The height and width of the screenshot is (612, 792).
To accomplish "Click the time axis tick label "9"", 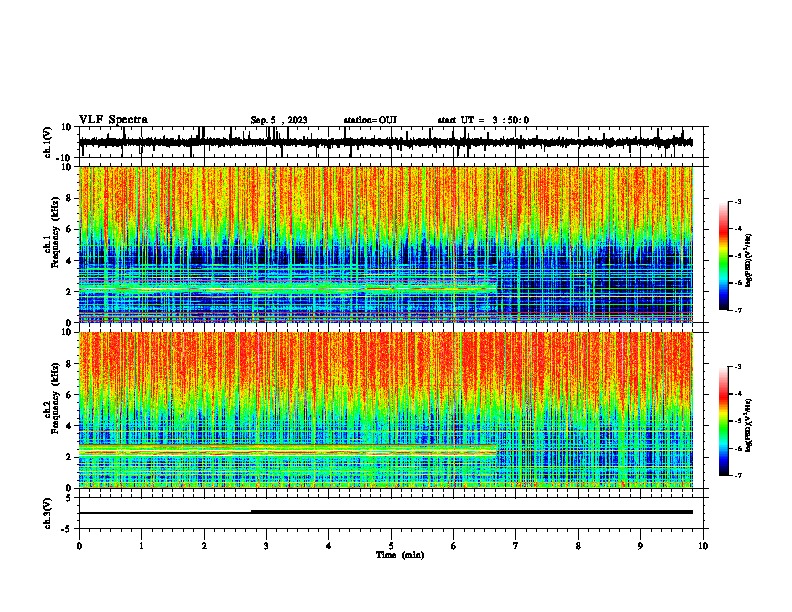I will [640, 546].
